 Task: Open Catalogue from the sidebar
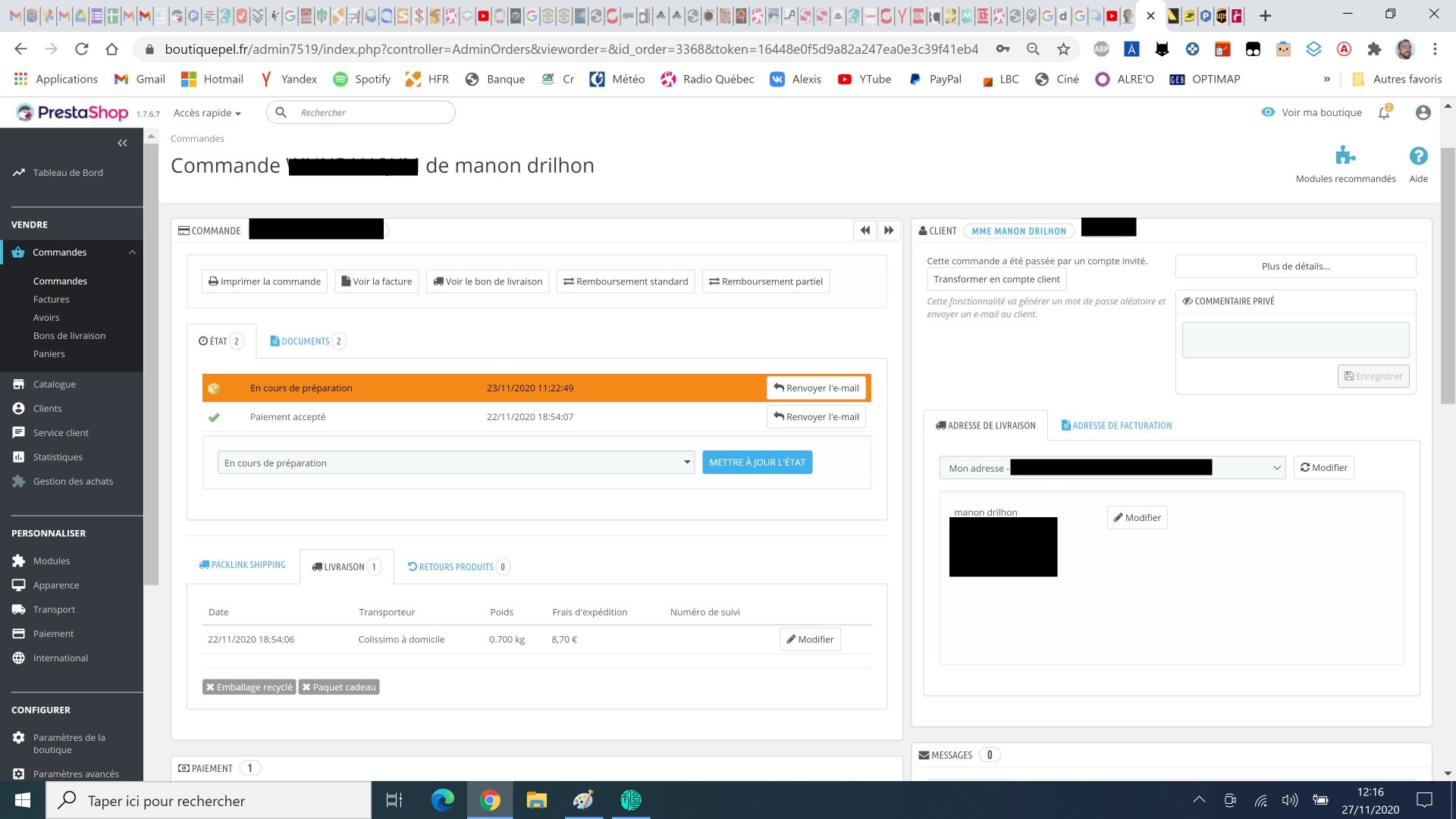[55, 384]
